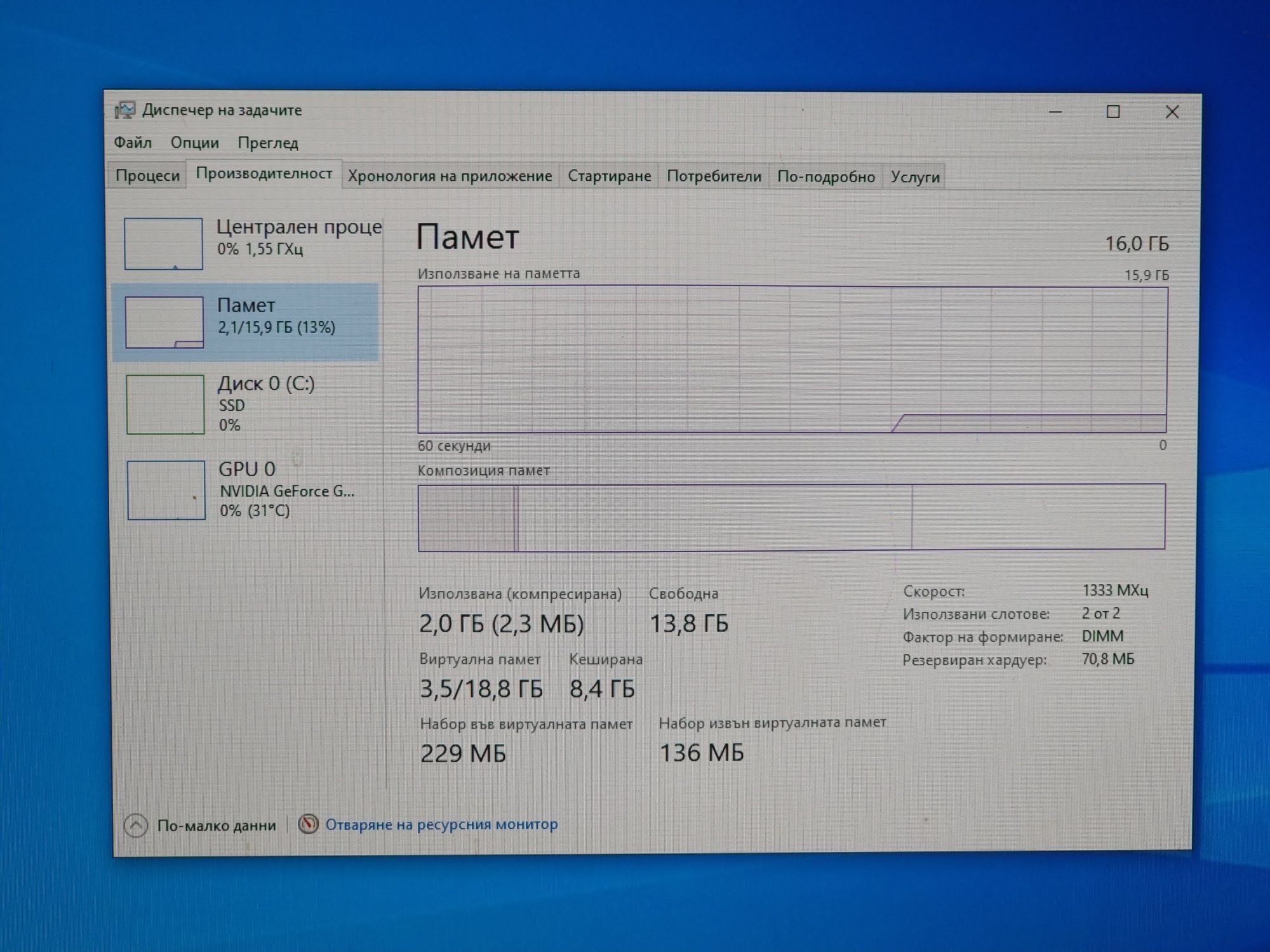Screen dimensions: 1270x952
Task: Click the free segment of memory composition bar
Action: tap(1038, 517)
